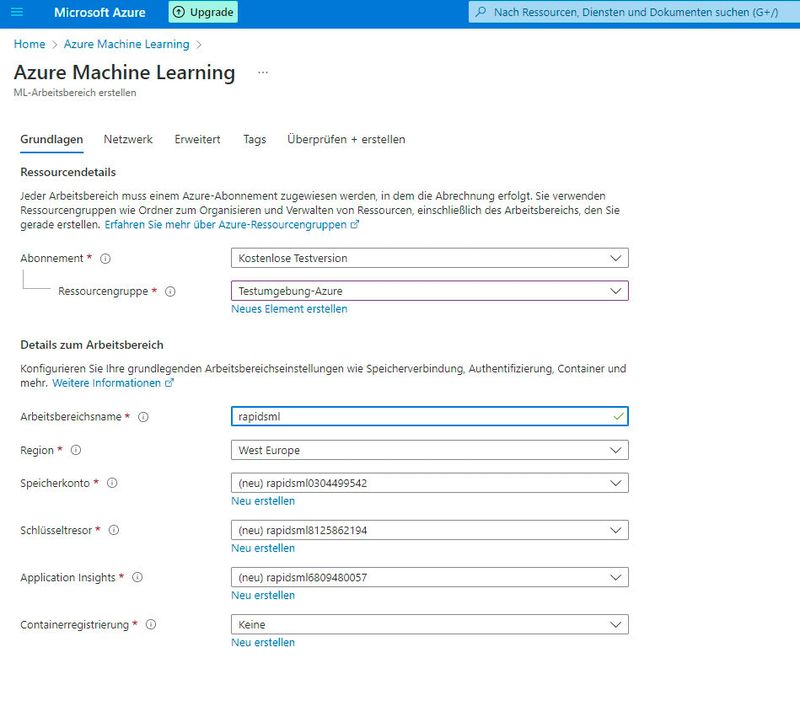Show info for Application Insights field

coord(137,577)
